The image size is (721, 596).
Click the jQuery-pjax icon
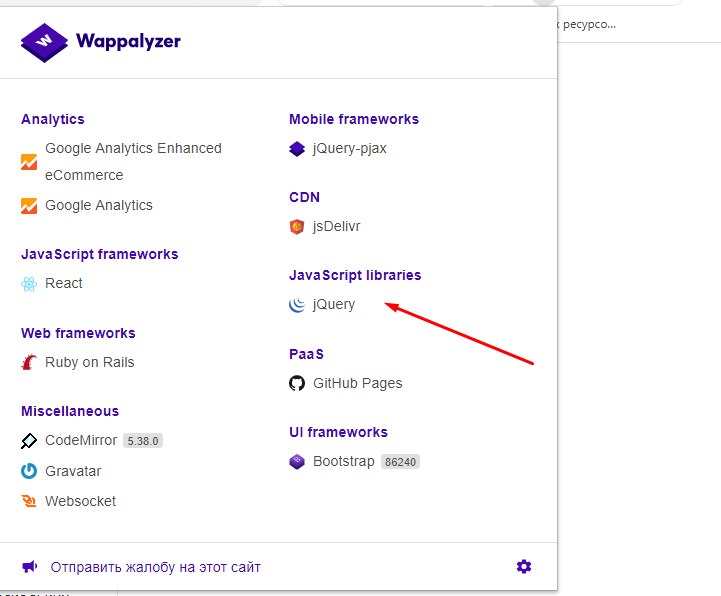click(x=297, y=149)
